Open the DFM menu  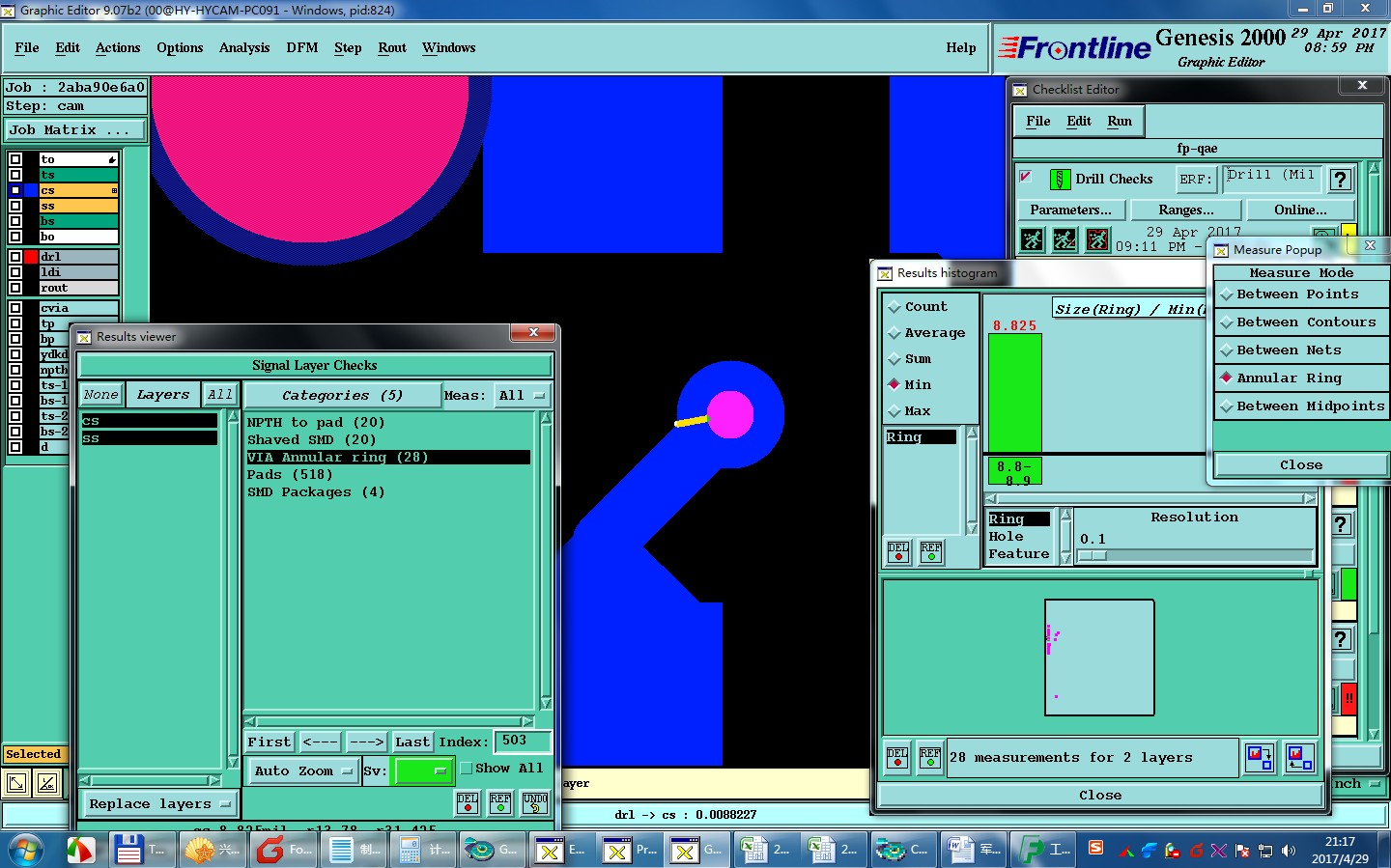point(302,47)
